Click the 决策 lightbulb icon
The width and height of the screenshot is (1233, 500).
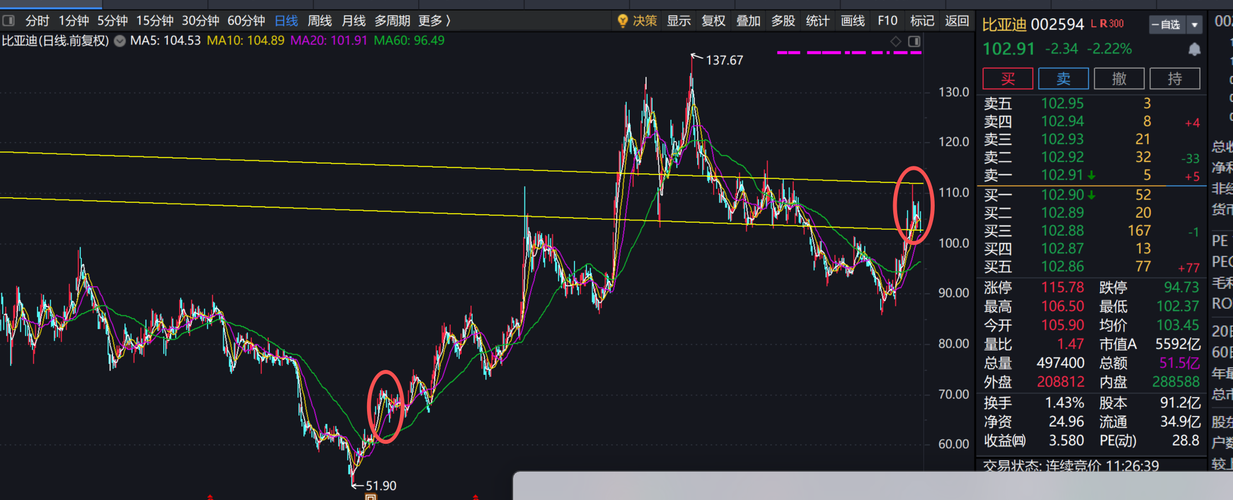[x=623, y=20]
